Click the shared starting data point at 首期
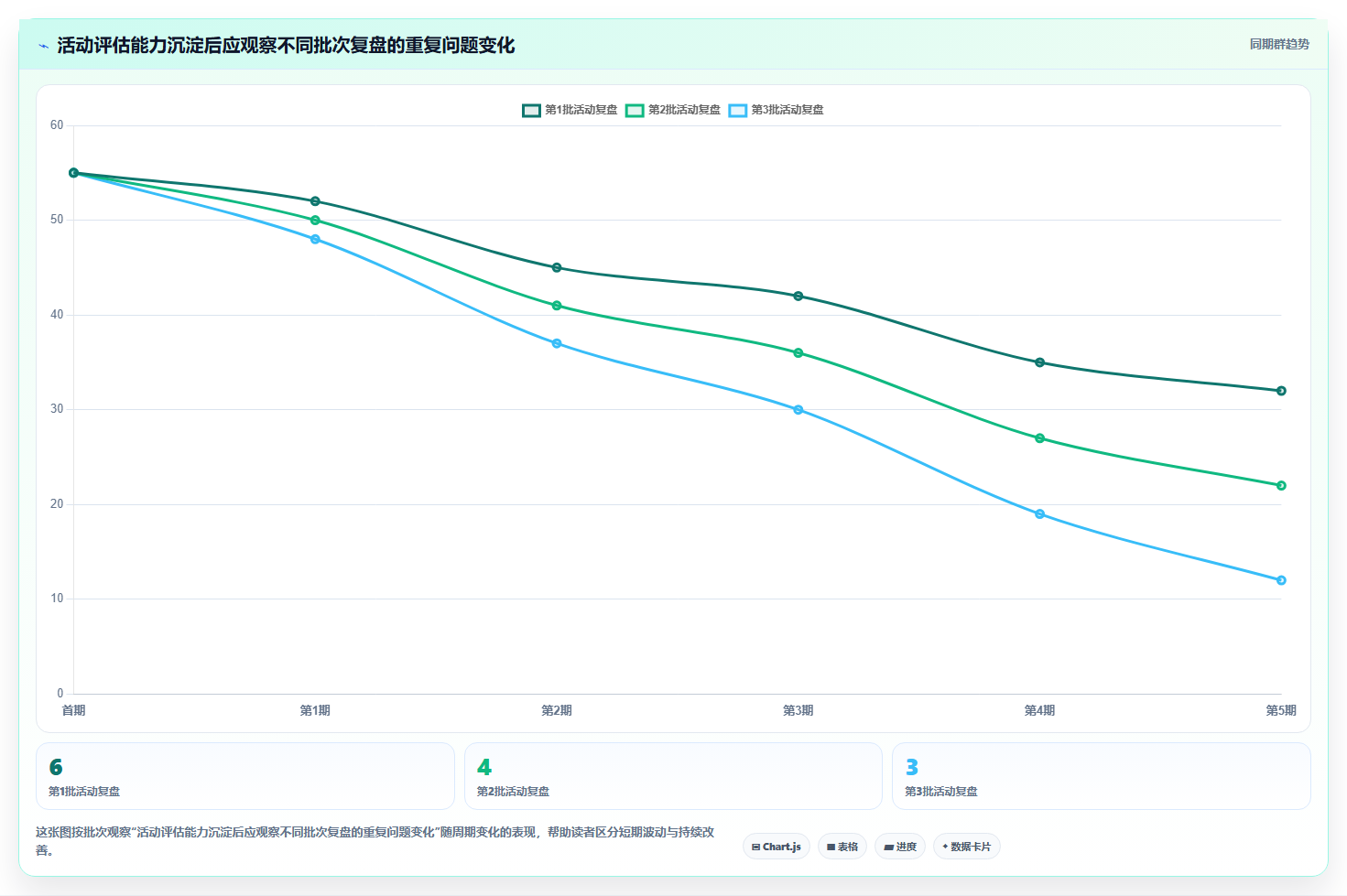This screenshot has height=896, width=1347. pos(74,173)
